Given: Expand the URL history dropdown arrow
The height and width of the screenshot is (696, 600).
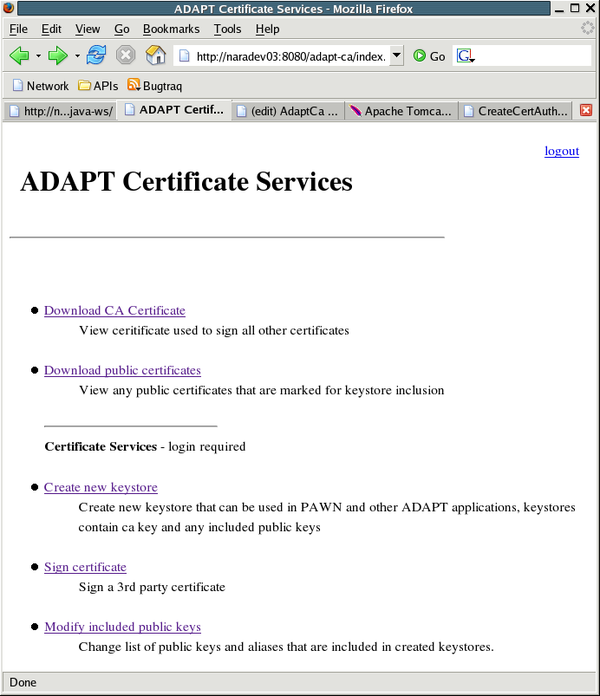Looking at the screenshot, I should pyautogui.click(x=396, y=56).
